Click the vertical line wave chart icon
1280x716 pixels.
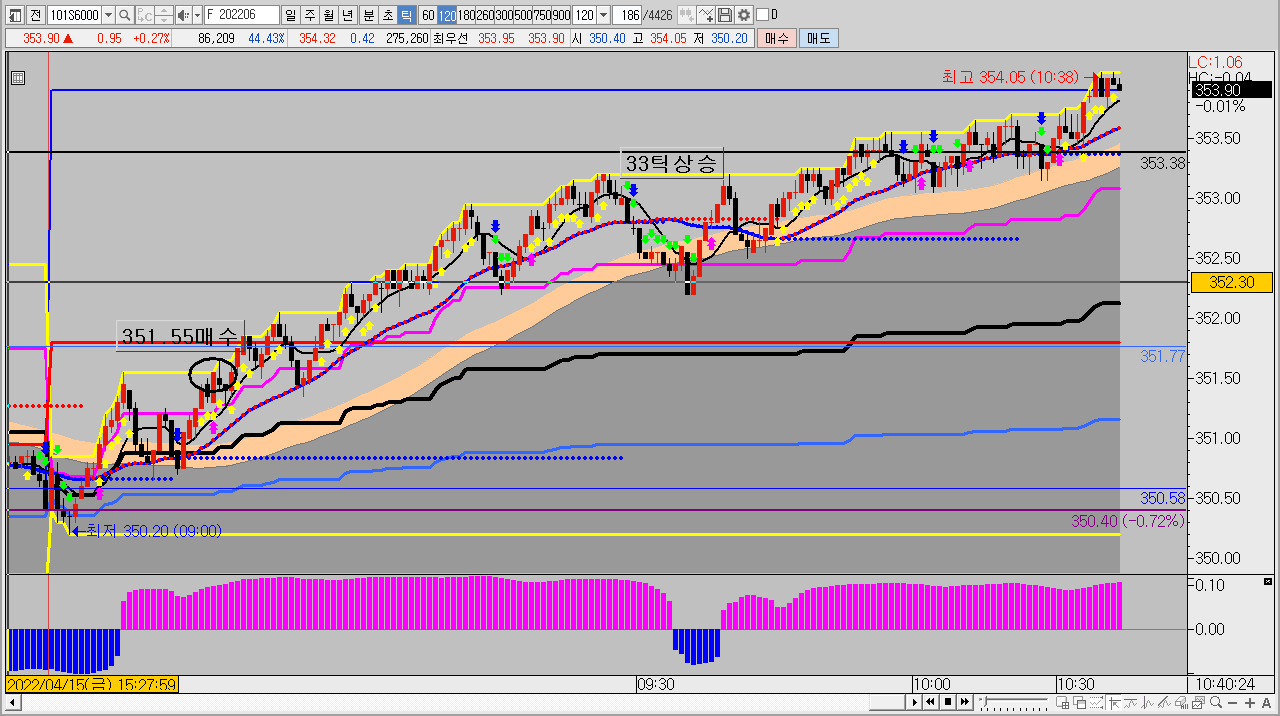click(1147, 703)
